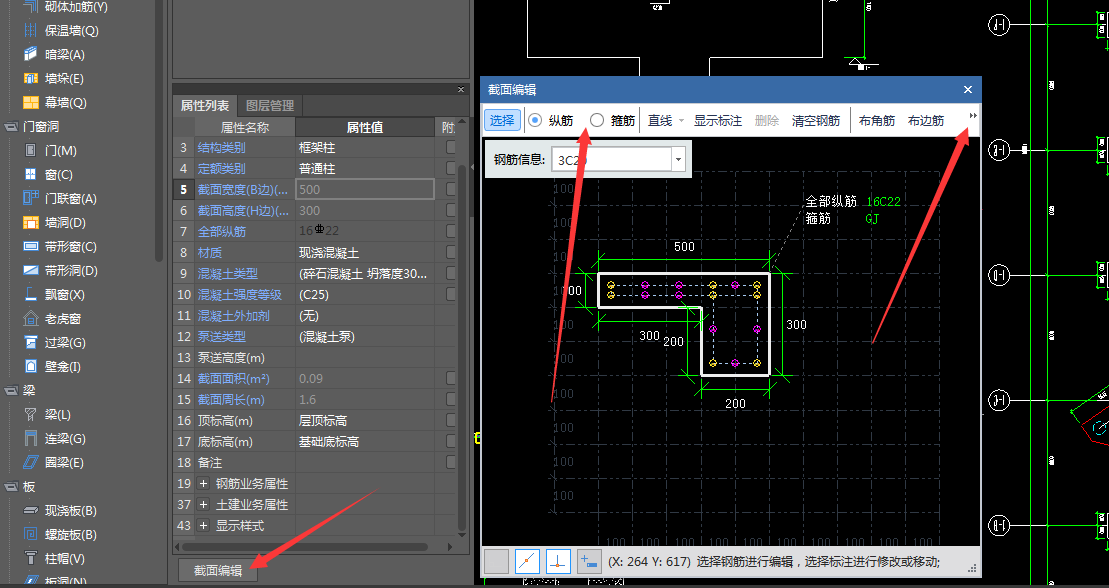Expand the 钢筋业务属性 group
The image size is (1109, 588).
point(204,484)
